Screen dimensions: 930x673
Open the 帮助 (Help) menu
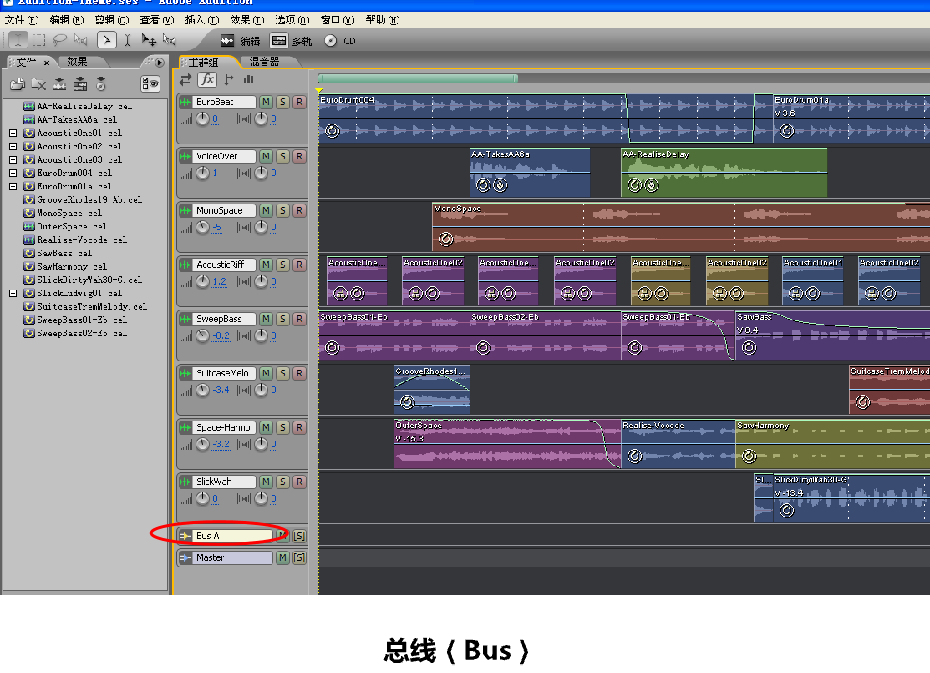tap(382, 20)
